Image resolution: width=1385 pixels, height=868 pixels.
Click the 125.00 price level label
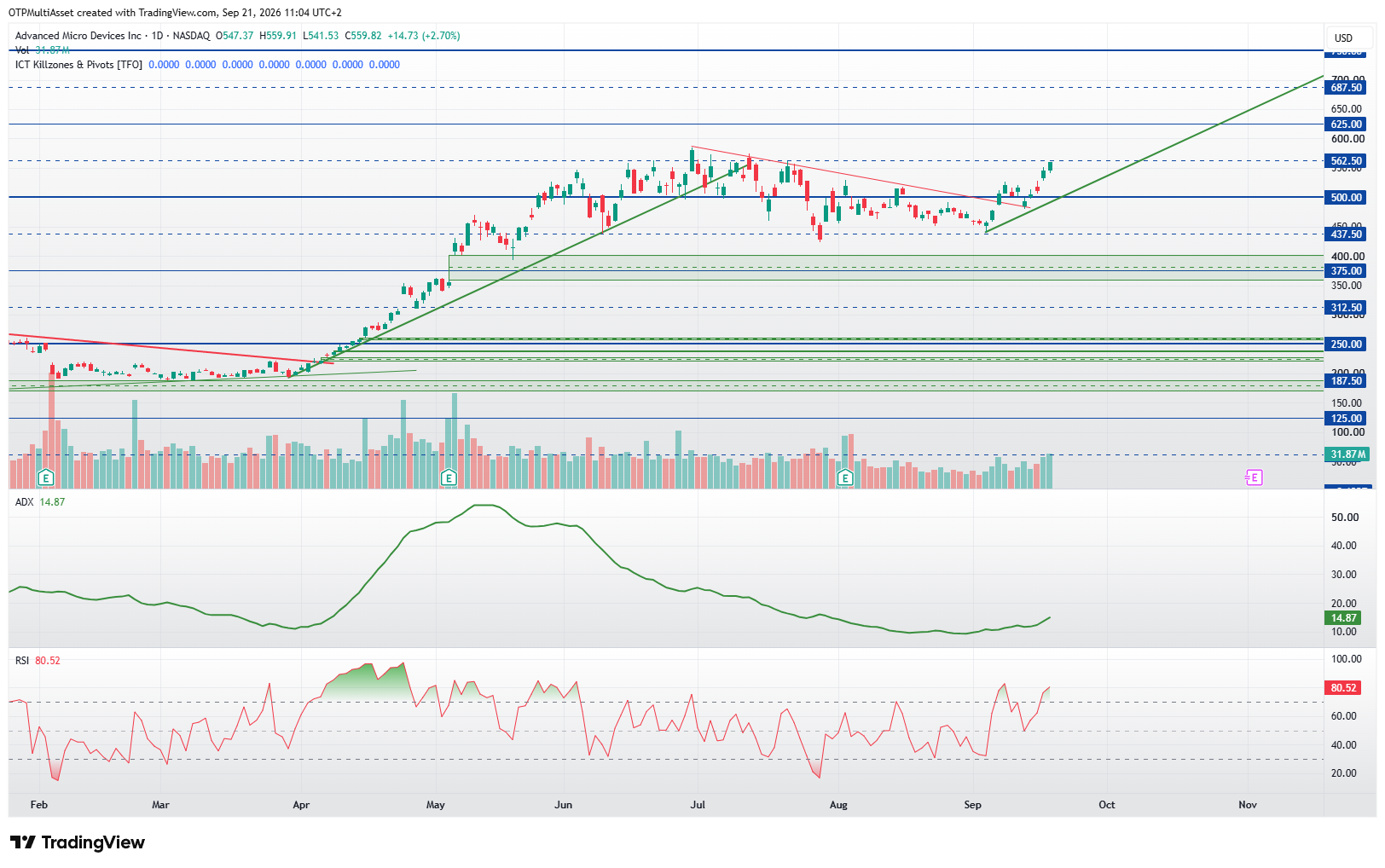point(1347,419)
